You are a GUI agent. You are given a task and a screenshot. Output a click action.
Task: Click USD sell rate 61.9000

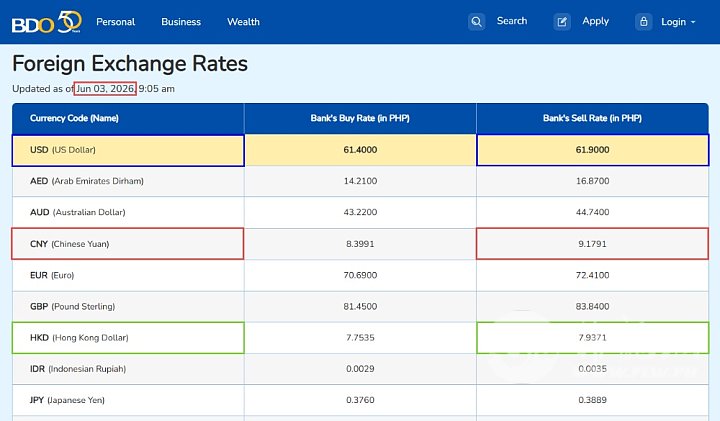pos(592,150)
